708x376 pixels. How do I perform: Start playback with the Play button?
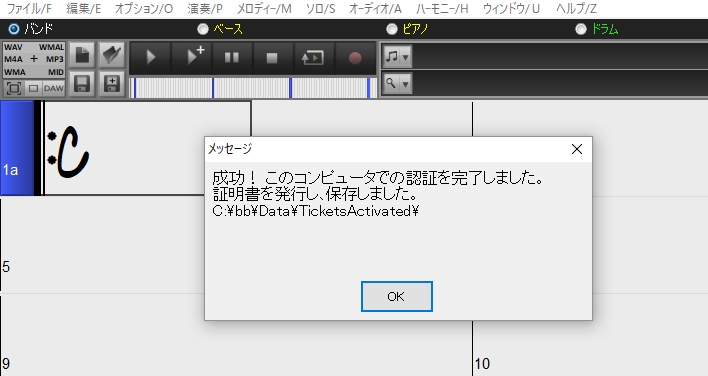pos(150,58)
